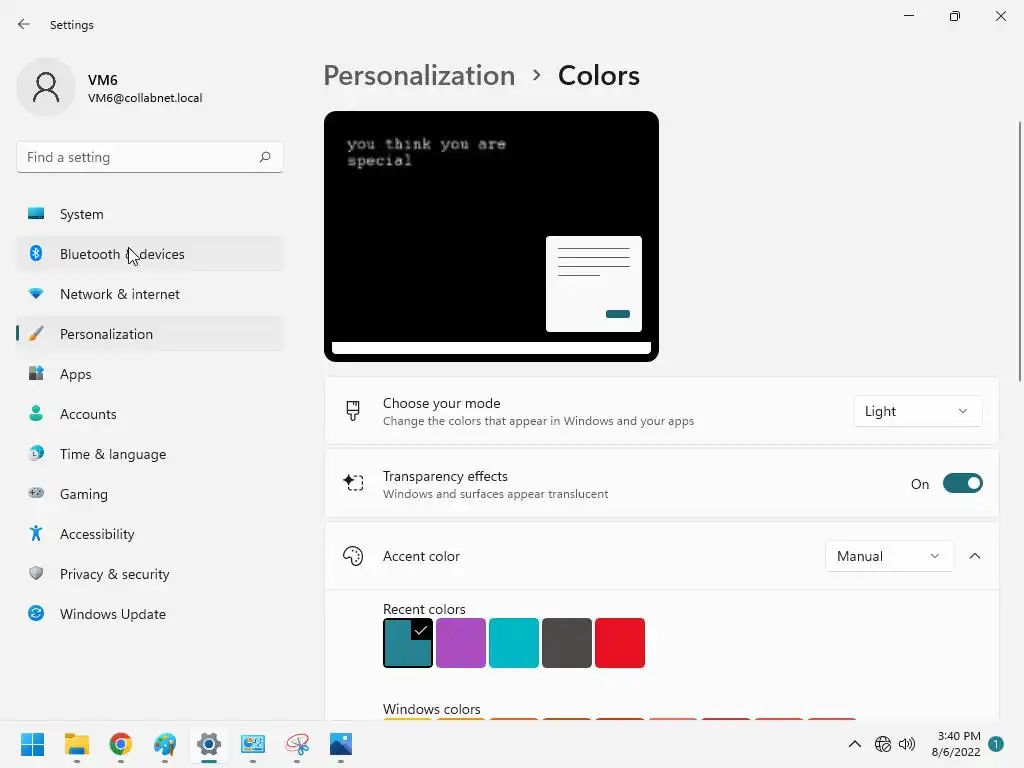This screenshot has width=1024, height=768.
Task: Open the clock and date flyout
Action: [x=956, y=744]
